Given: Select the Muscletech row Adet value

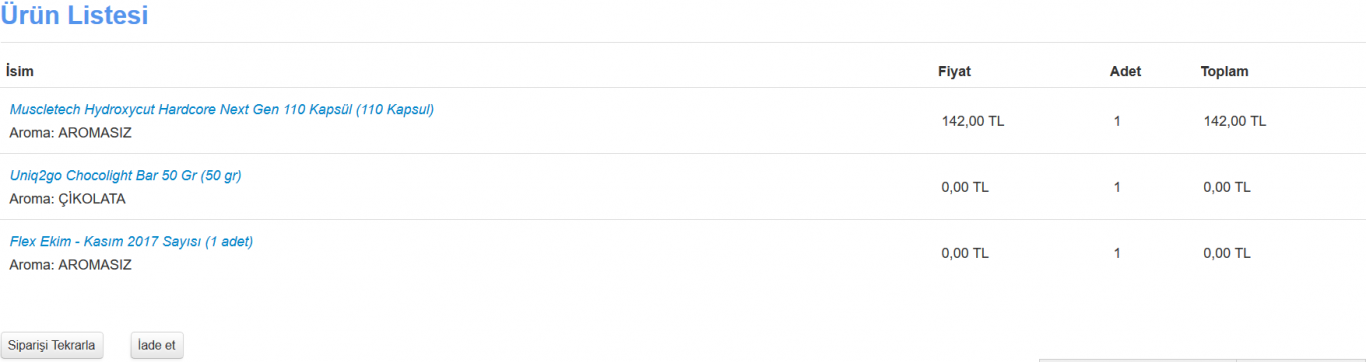Looking at the screenshot, I should point(1117,121).
